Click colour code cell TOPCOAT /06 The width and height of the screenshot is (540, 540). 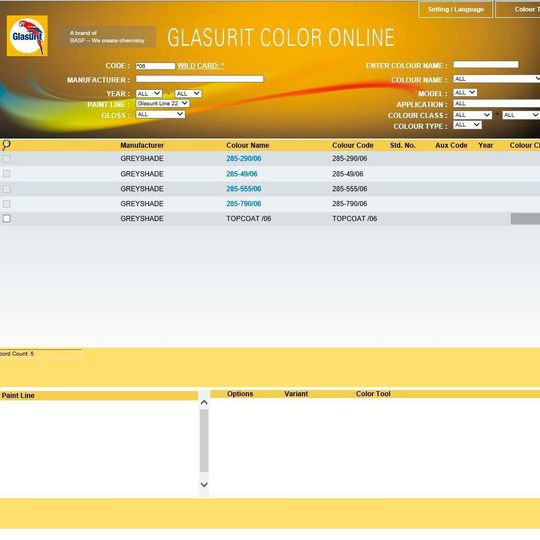pos(354,219)
